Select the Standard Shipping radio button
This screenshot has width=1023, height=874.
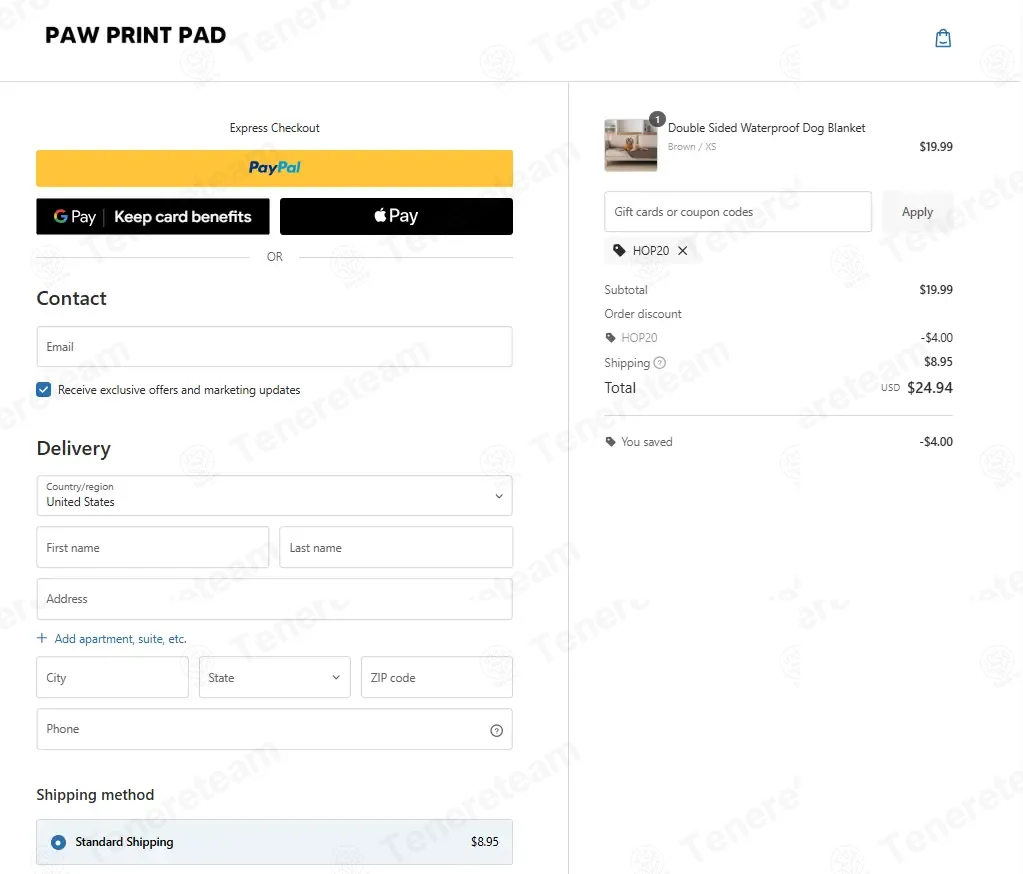click(x=58, y=842)
